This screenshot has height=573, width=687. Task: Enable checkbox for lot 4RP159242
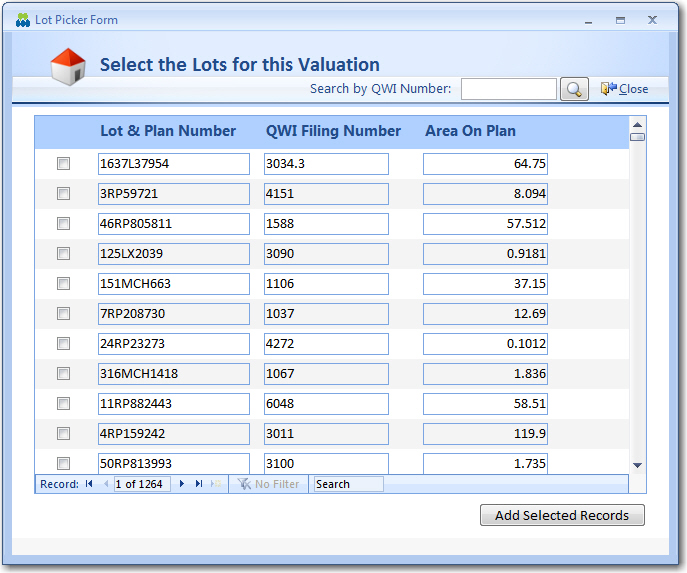pyautogui.click(x=63, y=434)
